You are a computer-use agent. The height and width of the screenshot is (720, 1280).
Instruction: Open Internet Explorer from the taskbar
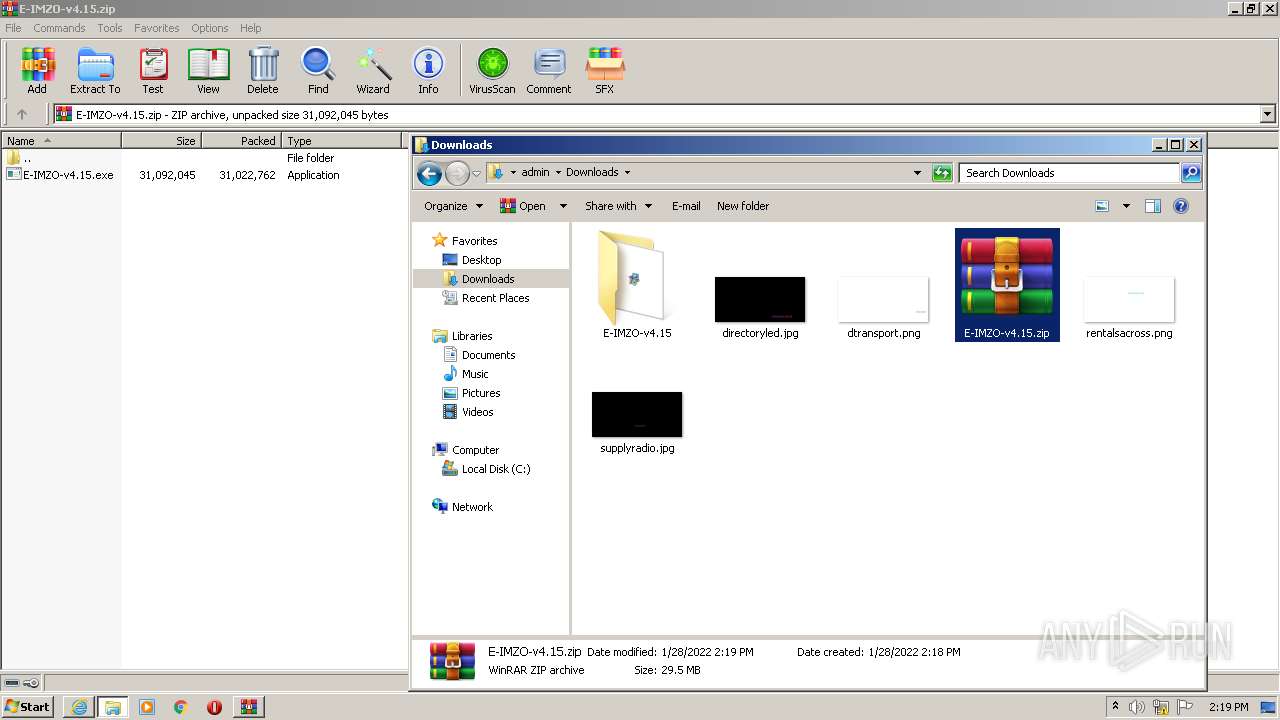(x=79, y=707)
